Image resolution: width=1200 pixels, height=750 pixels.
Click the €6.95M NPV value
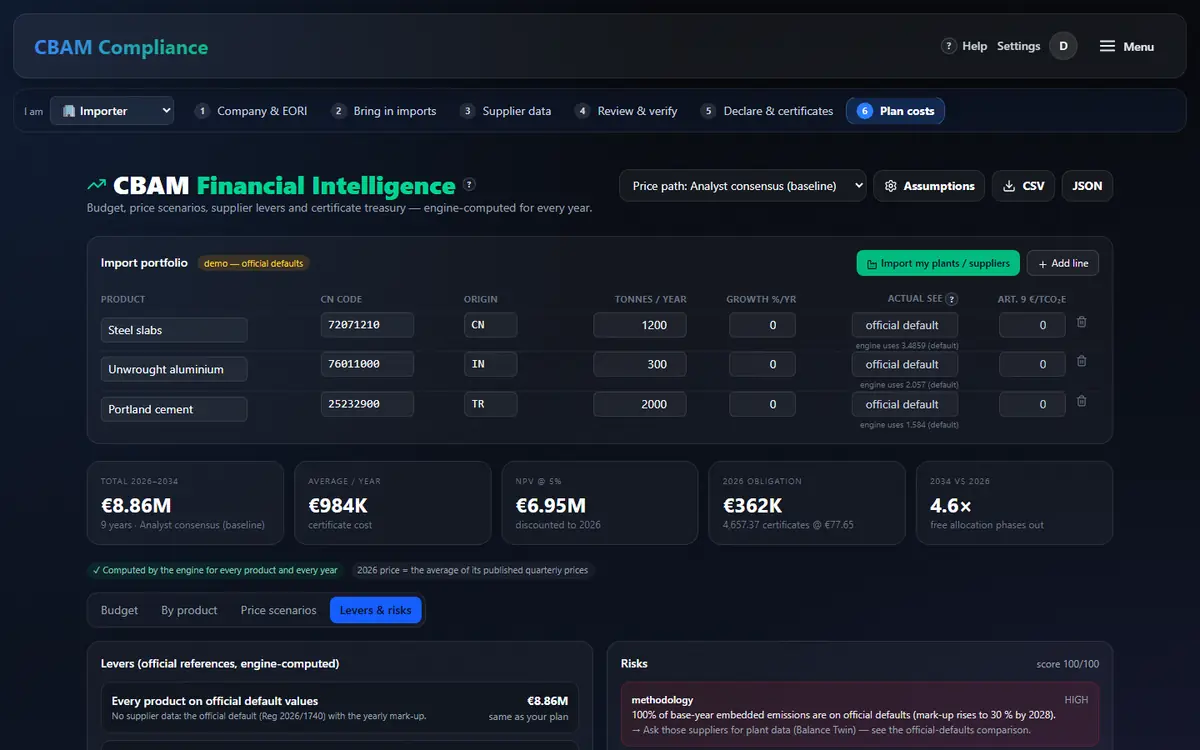pos(551,505)
